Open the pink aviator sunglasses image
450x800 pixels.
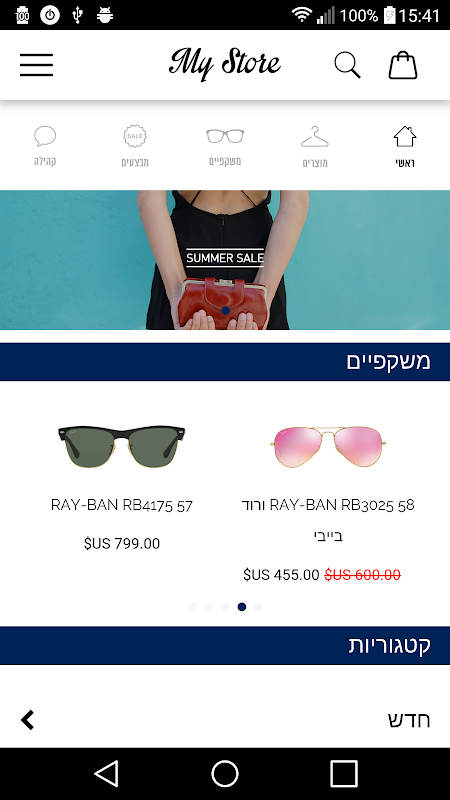[328, 446]
